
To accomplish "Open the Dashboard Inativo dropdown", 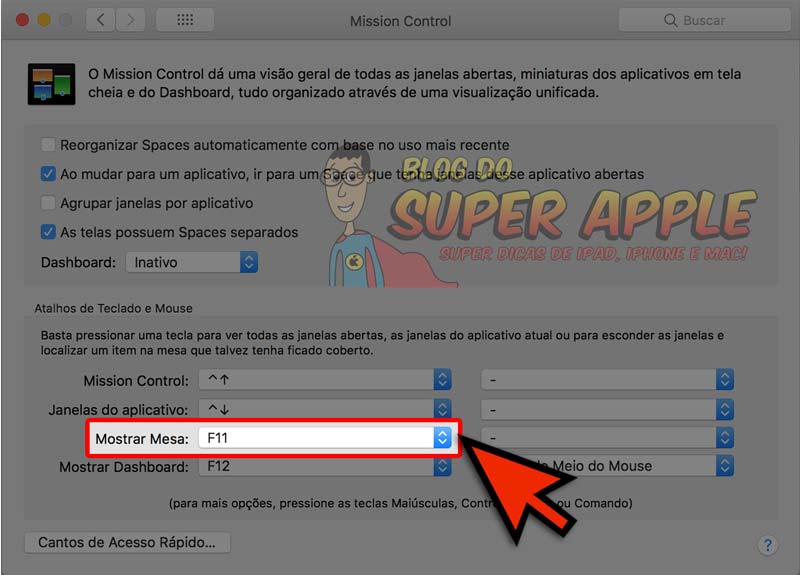I will pos(192,262).
